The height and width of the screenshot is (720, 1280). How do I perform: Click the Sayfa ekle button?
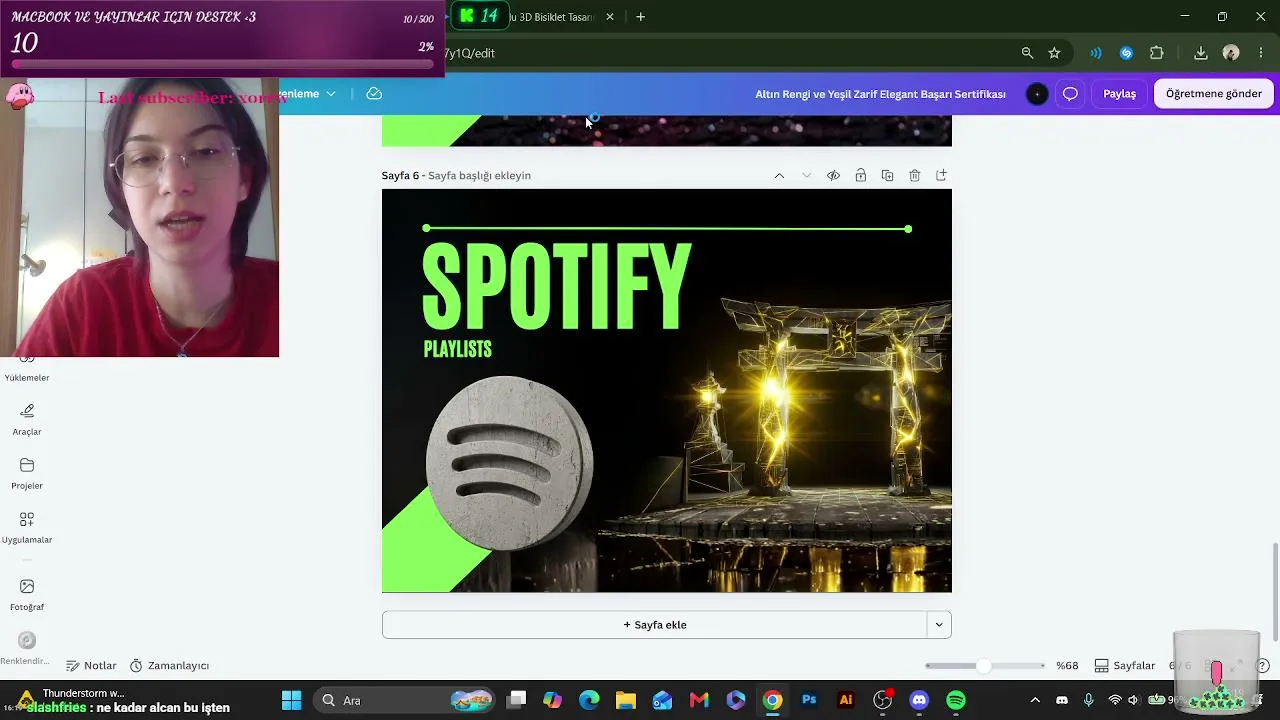coord(655,625)
